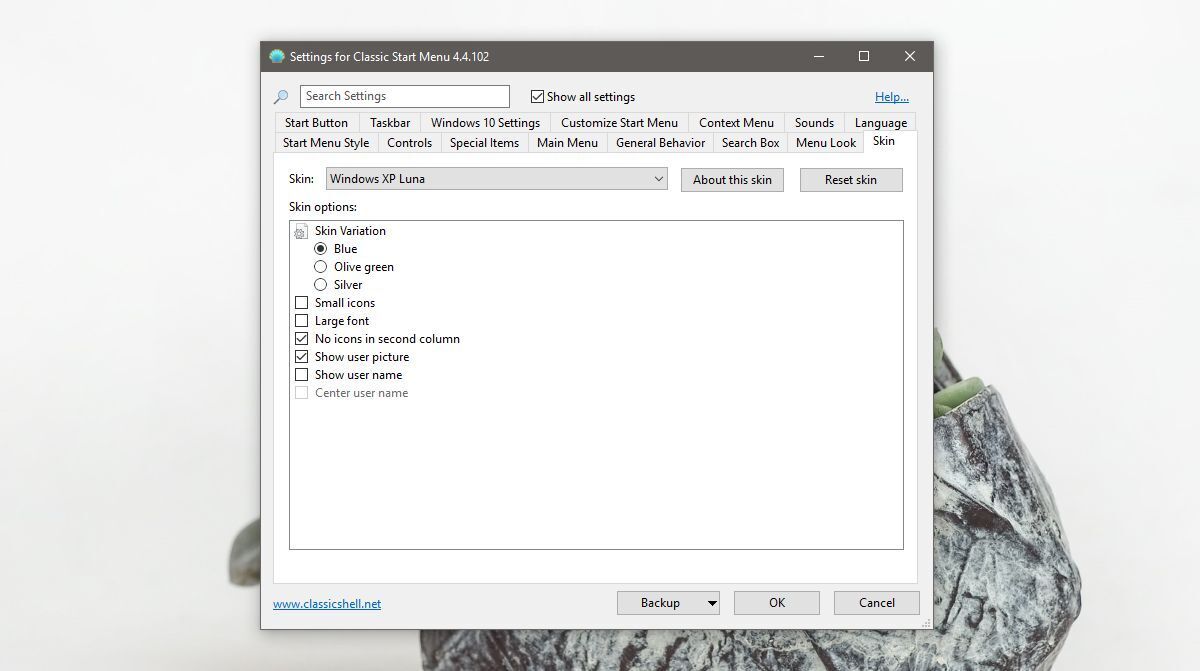Click the search magnifier icon
1200x671 pixels.
pos(280,96)
